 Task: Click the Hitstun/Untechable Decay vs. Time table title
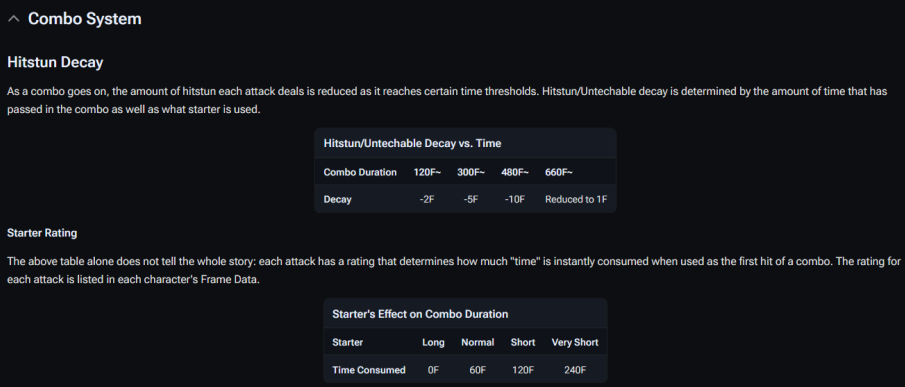pos(412,143)
